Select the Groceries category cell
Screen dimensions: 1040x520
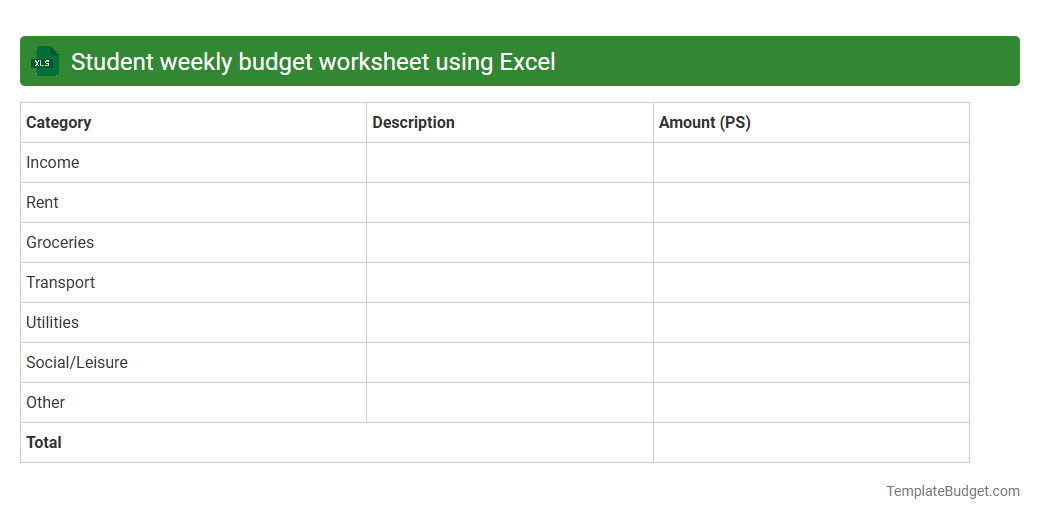click(x=194, y=243)
